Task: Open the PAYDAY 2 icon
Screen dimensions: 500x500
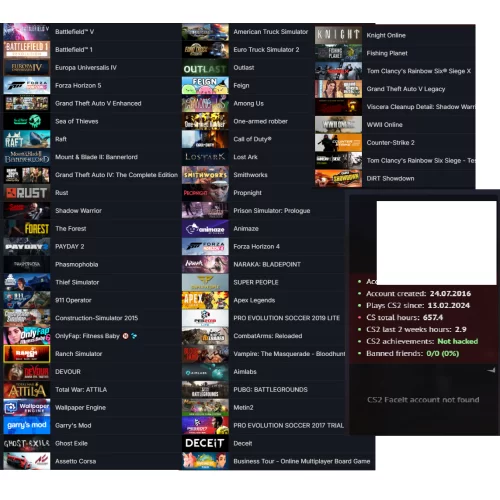Action: pos(27,247)
